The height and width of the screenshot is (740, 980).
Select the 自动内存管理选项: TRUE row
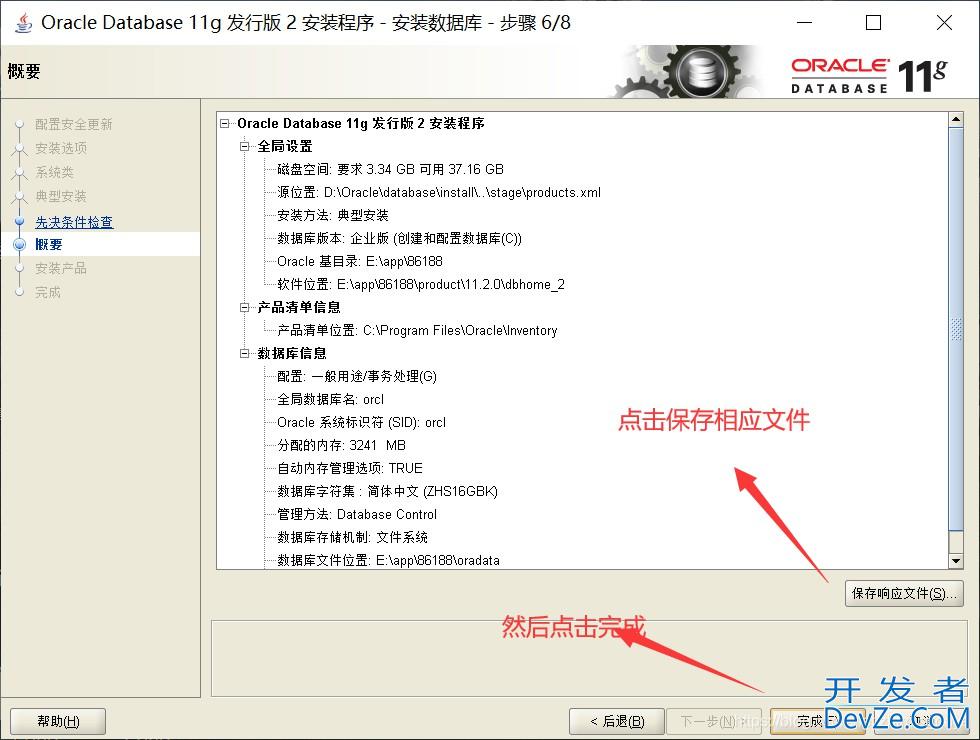[x=350, y=469]
